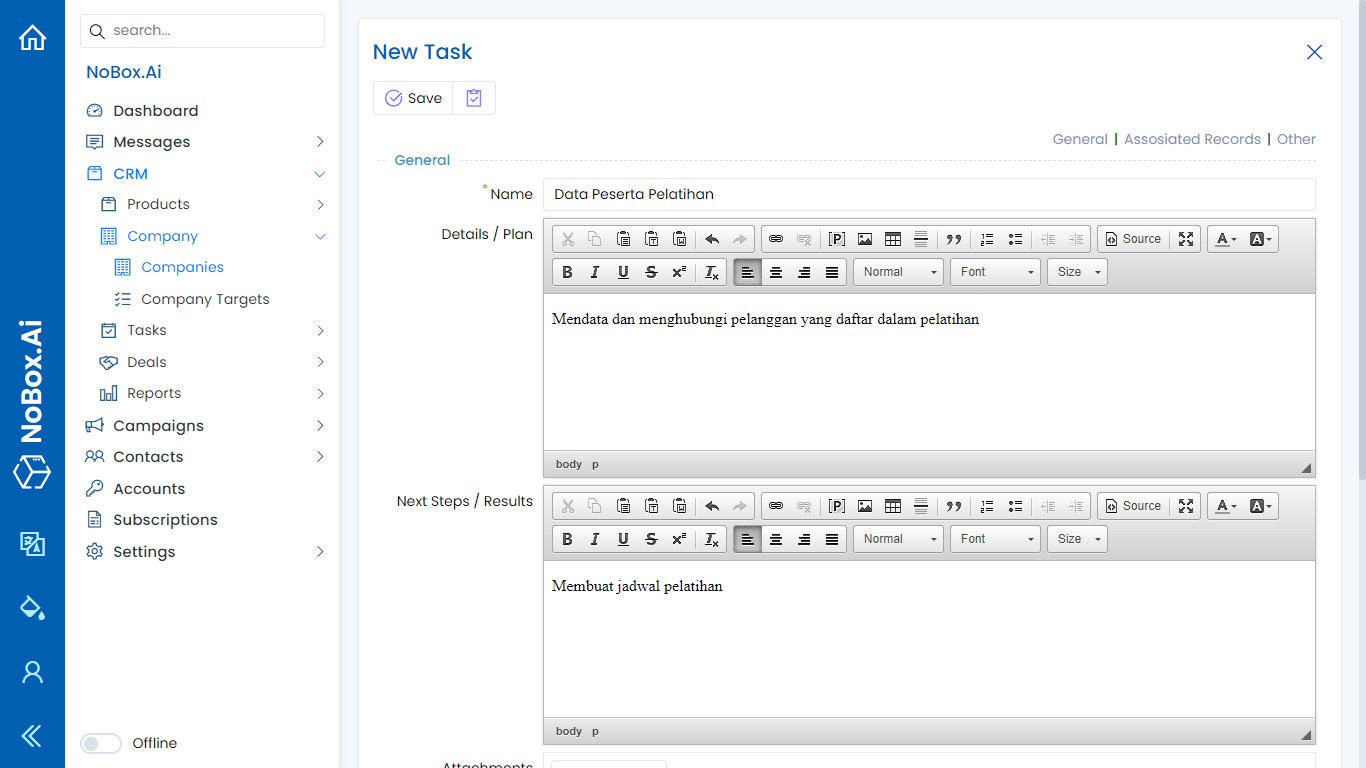Insert a link in Details editor
This screenshot has width=1366, height=768.
(776, 239)
